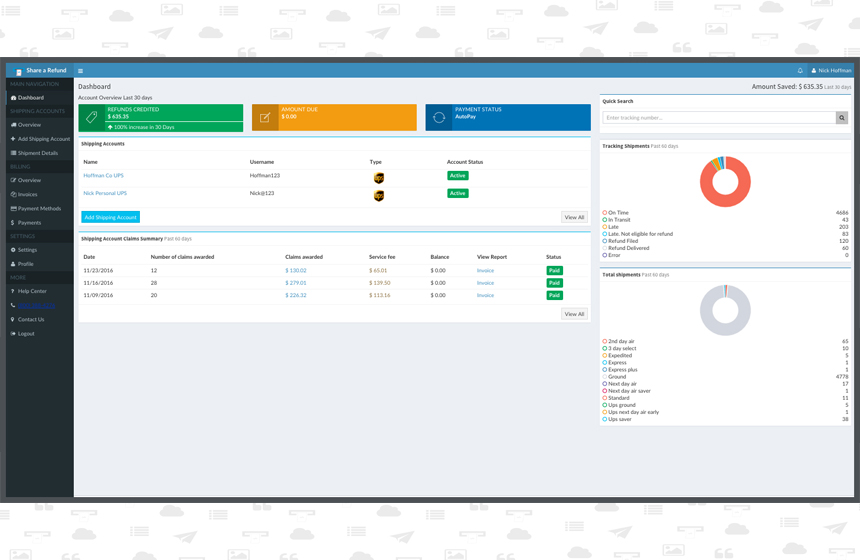Click the Quick Search magnifier button

(x=842, y=118)
